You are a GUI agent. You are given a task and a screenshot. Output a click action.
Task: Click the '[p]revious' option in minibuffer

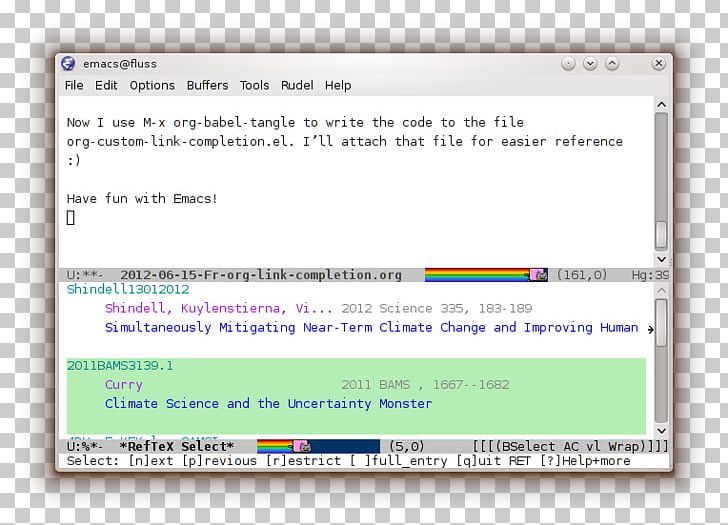click(x=219, y=461)
